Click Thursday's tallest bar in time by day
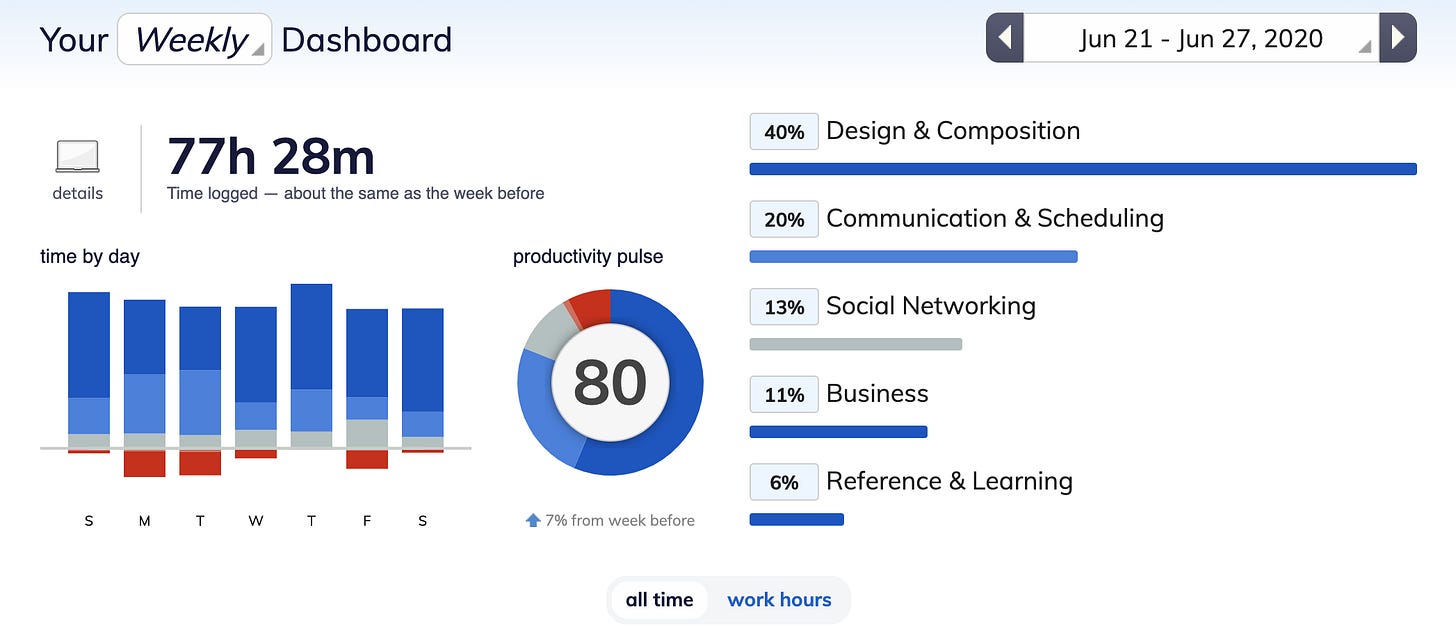This screenshot has height=637, width=1456. click(311, 365)
